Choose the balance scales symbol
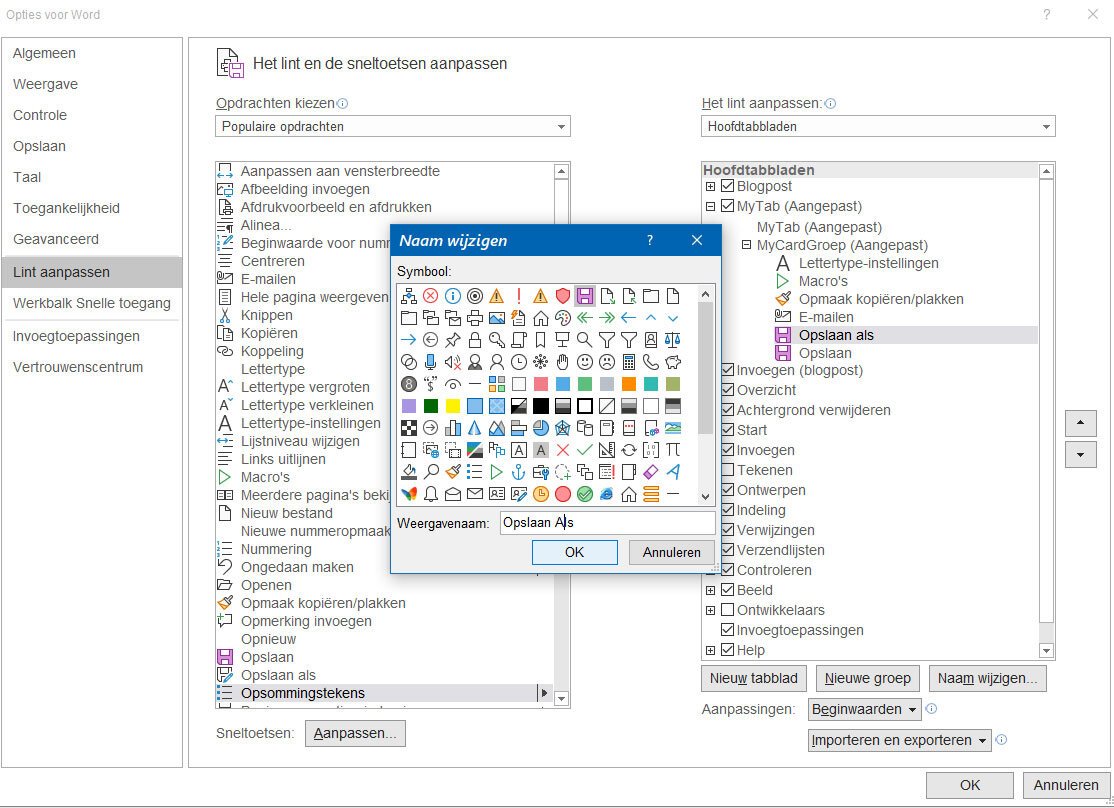The image size is (1114, 808). [673, 340]
